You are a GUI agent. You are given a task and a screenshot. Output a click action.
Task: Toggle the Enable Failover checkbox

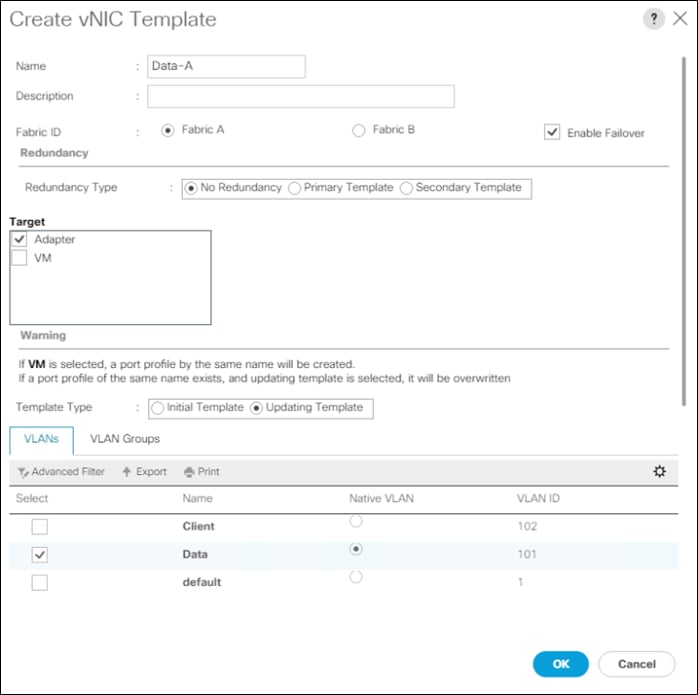click(x=552, y=132)
